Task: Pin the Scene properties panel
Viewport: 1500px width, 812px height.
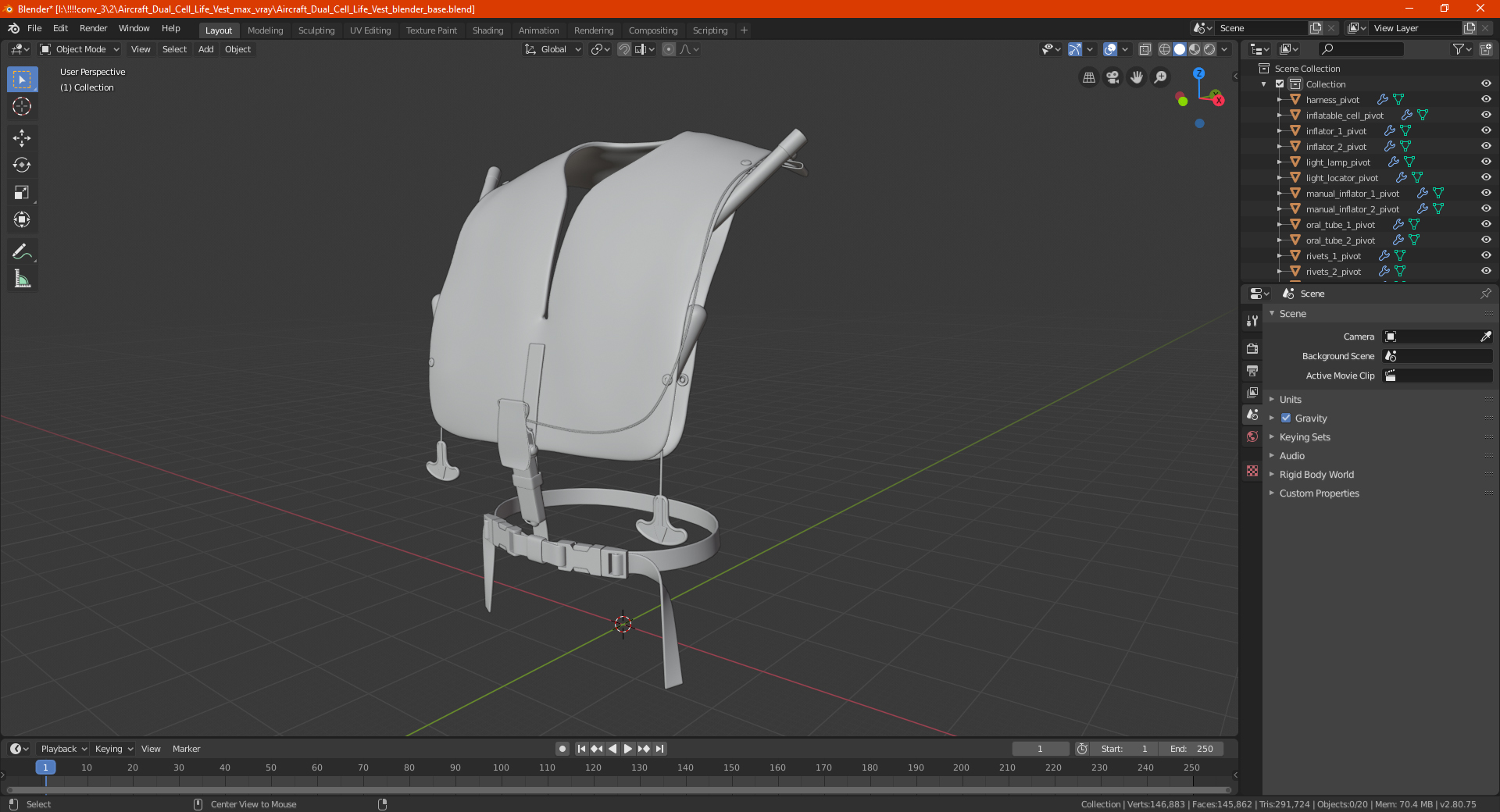Action: 1485,294
